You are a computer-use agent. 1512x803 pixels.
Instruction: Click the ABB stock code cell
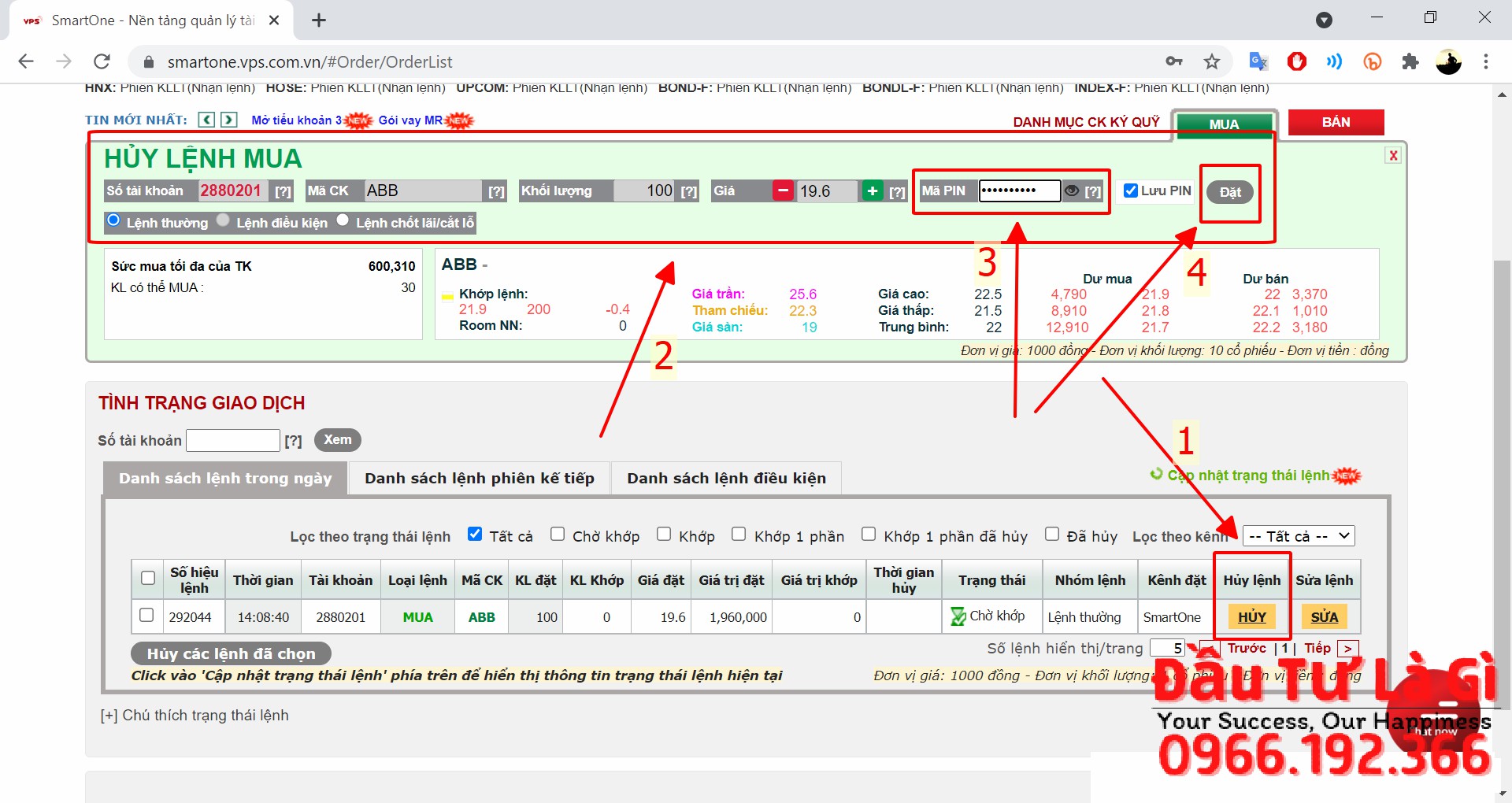coord(481,617)
